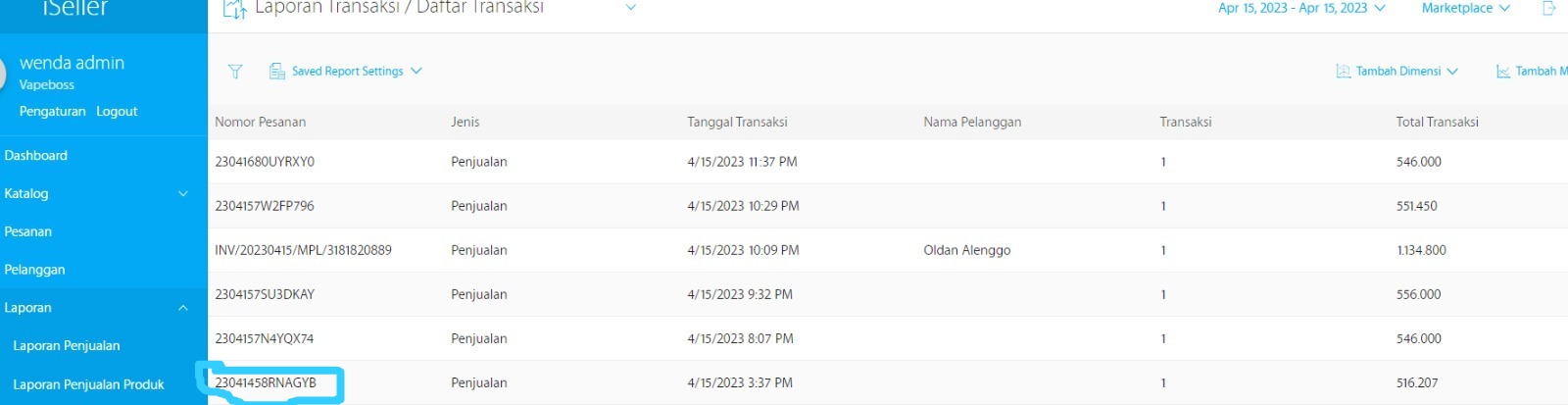Expand the Katalog sidebar menu
This screenshot has width=1568, height=405.
[182, 194]
